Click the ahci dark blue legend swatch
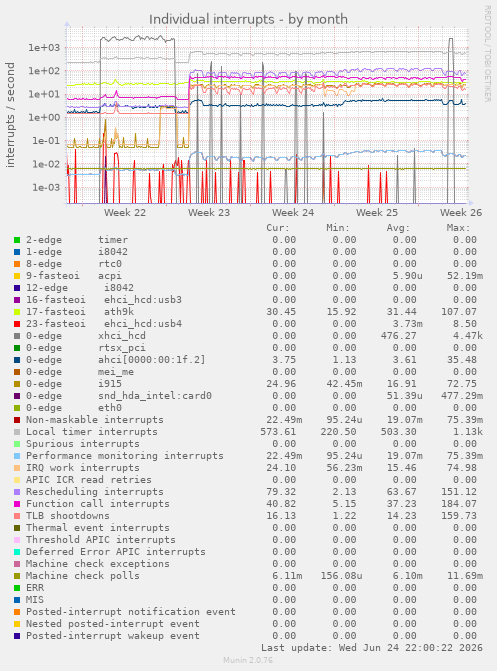The width and height of the screenshot is (497, 671). click(x=17, y=360)
